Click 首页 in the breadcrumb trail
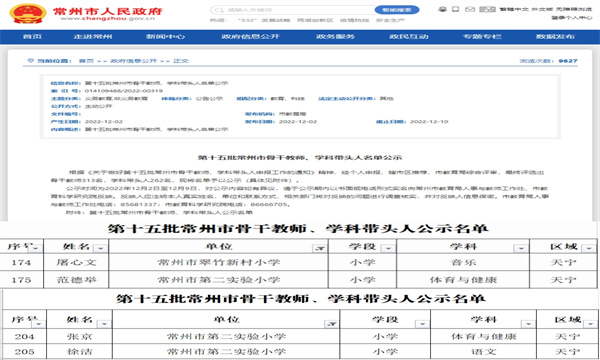This screenshot has height=360, width=600. pos(86,61)
